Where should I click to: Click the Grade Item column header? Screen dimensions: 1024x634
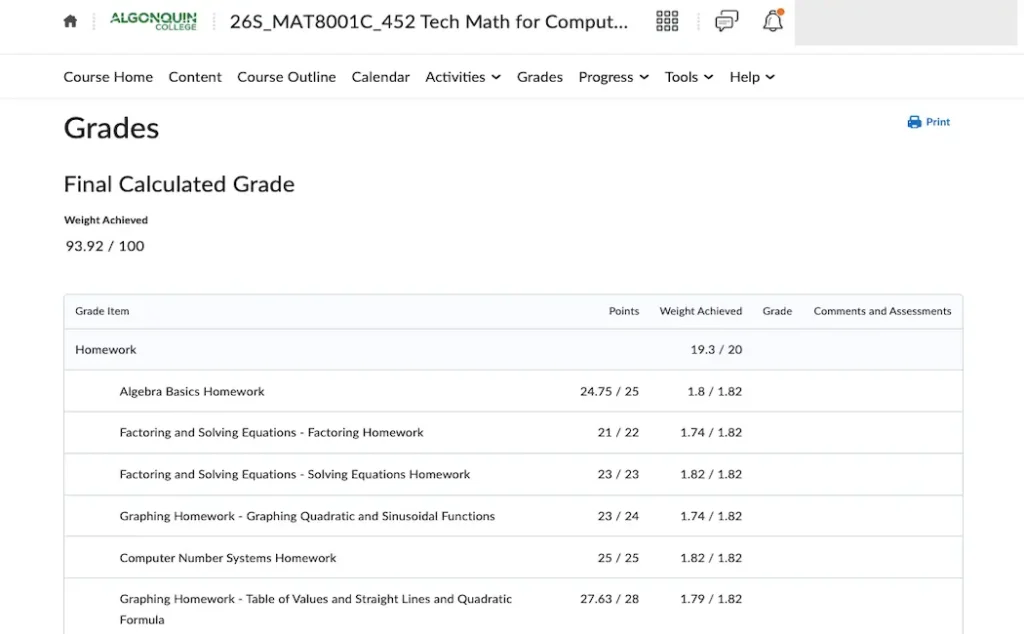(x=102, y=311)
